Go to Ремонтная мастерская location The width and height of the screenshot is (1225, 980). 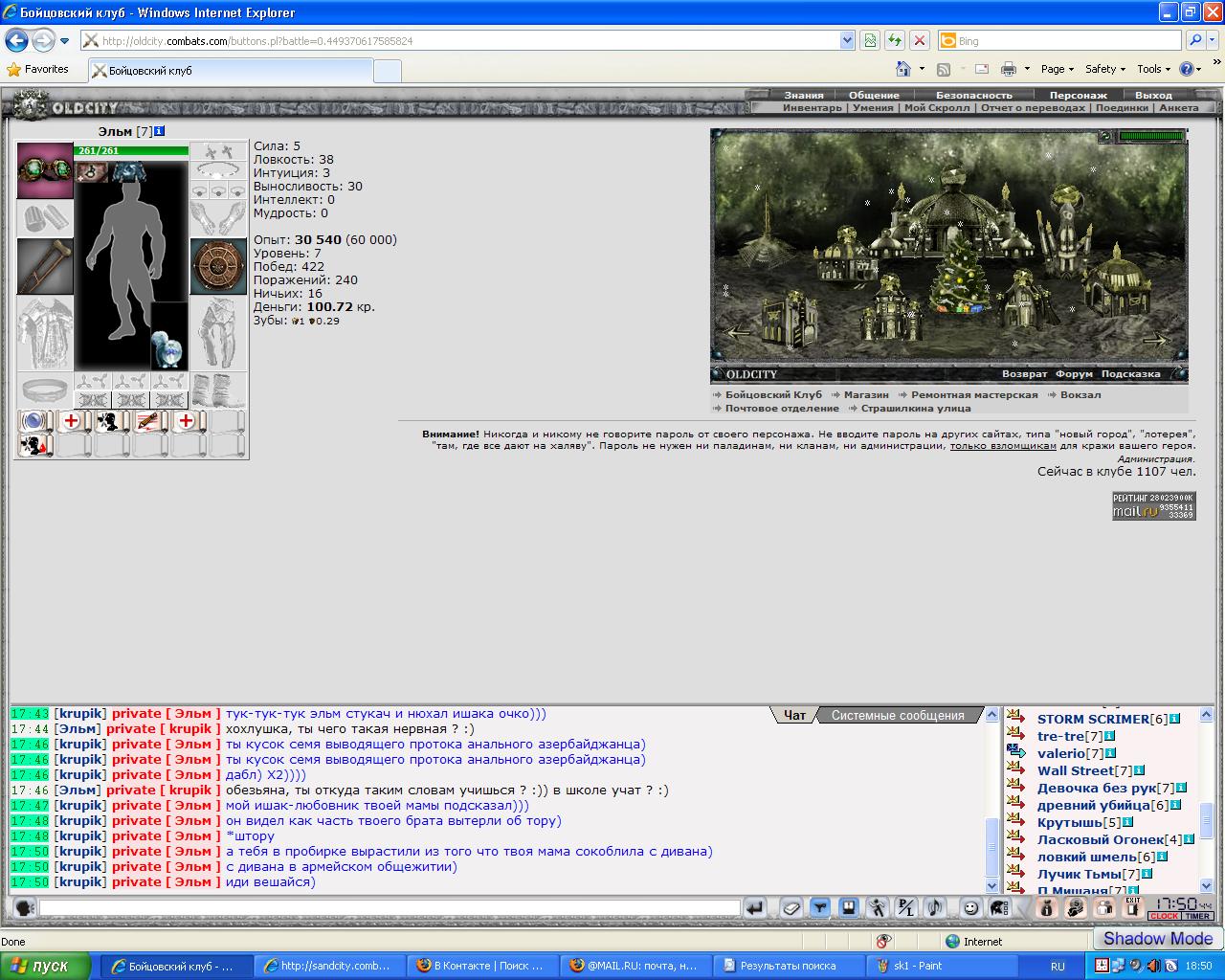(974, 394)
